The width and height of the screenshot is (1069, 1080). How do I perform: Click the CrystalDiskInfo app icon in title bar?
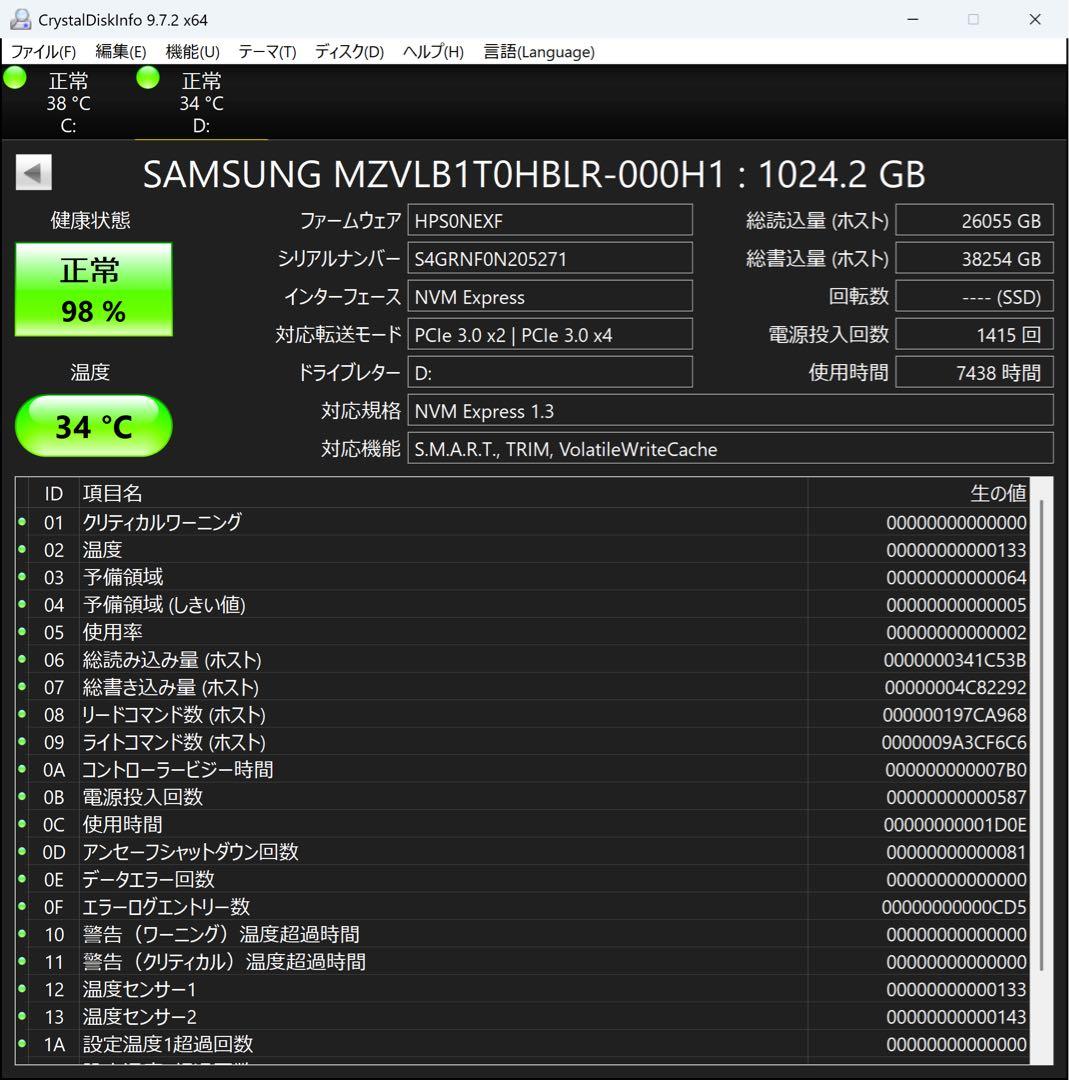(x=20, y=19)
